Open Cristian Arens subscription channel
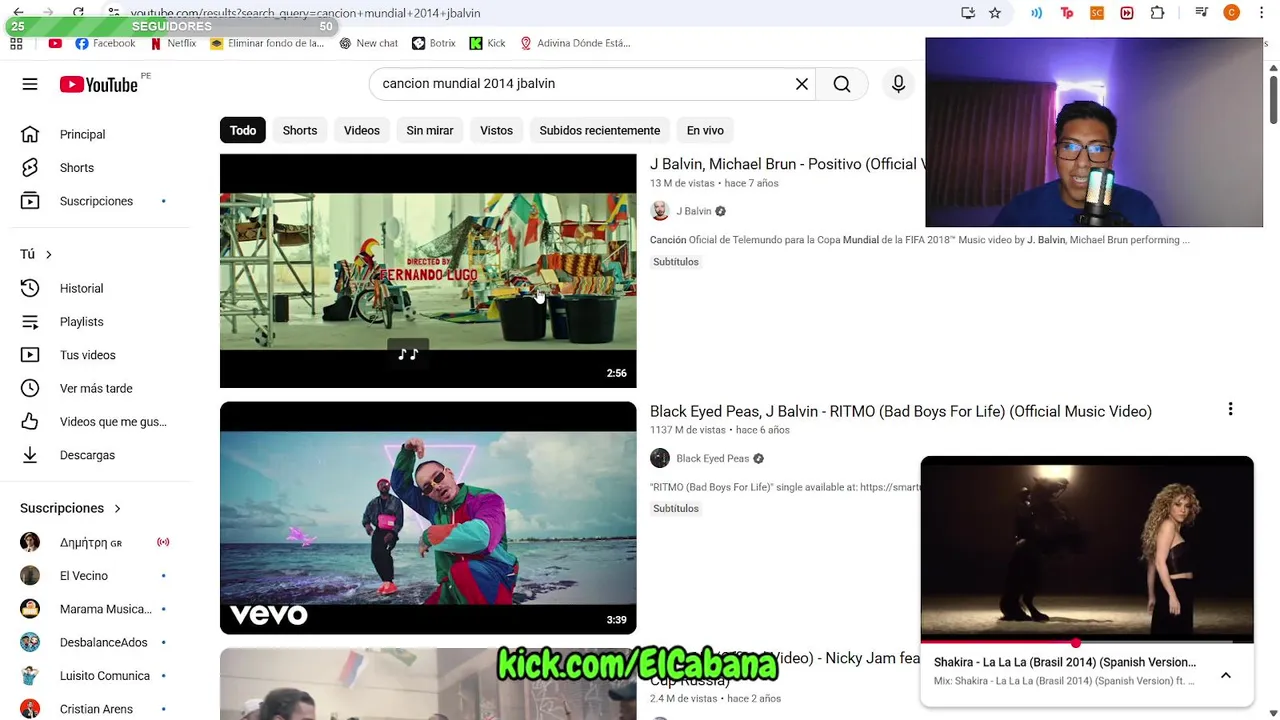Screen dimensions: 1280x720 [x=95, y=709]
